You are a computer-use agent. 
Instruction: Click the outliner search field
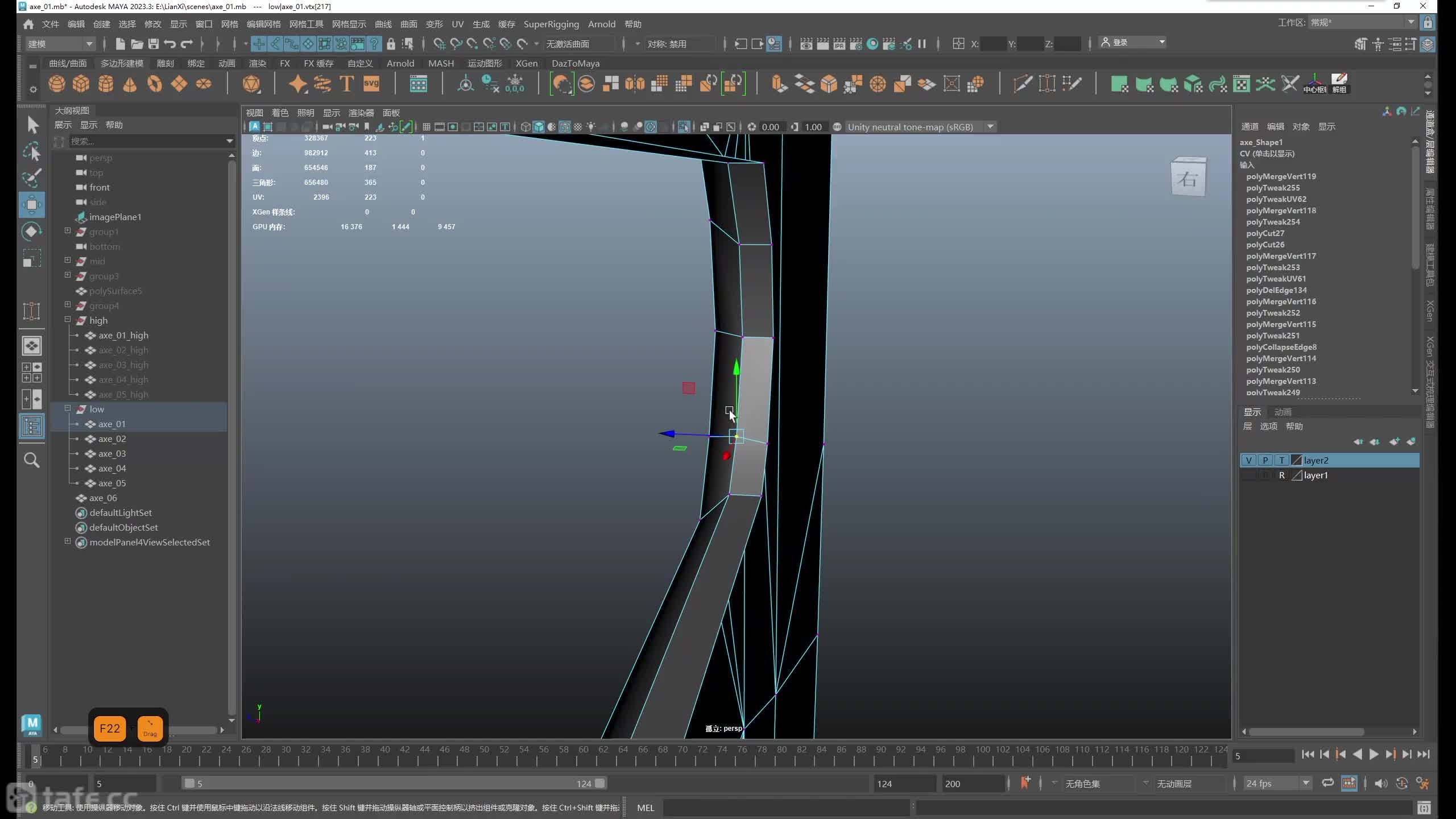151,140
